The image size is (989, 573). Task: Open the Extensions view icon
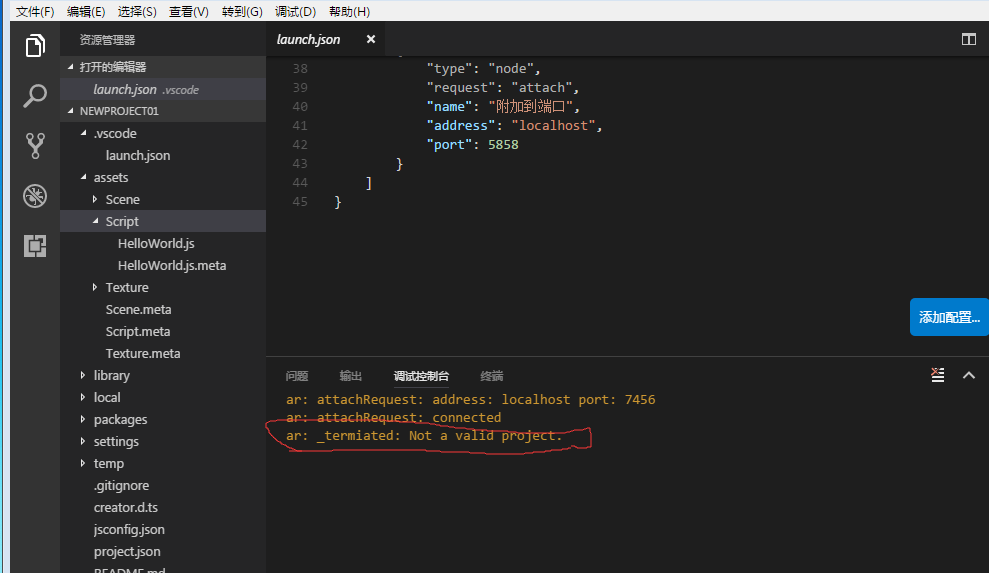tap(35, 245)
